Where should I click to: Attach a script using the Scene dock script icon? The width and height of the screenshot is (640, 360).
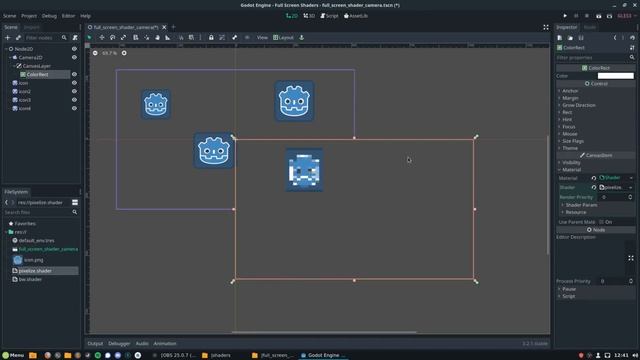(x=75, y=38)
